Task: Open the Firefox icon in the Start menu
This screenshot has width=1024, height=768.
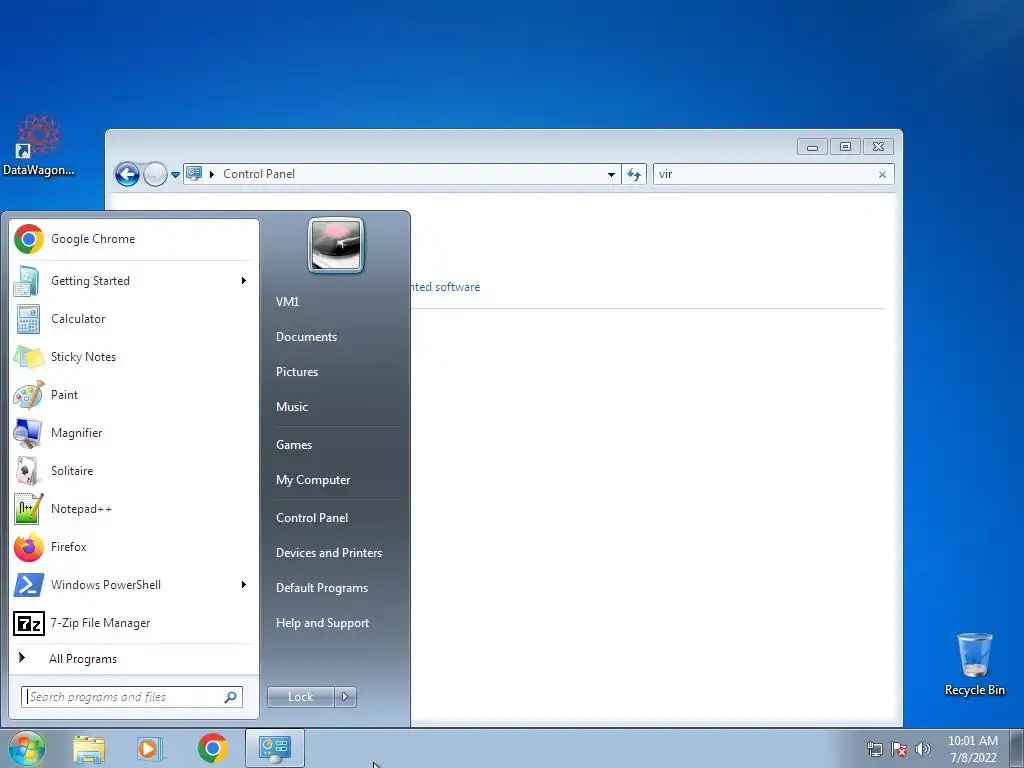Action: click(x=28, y=547)
